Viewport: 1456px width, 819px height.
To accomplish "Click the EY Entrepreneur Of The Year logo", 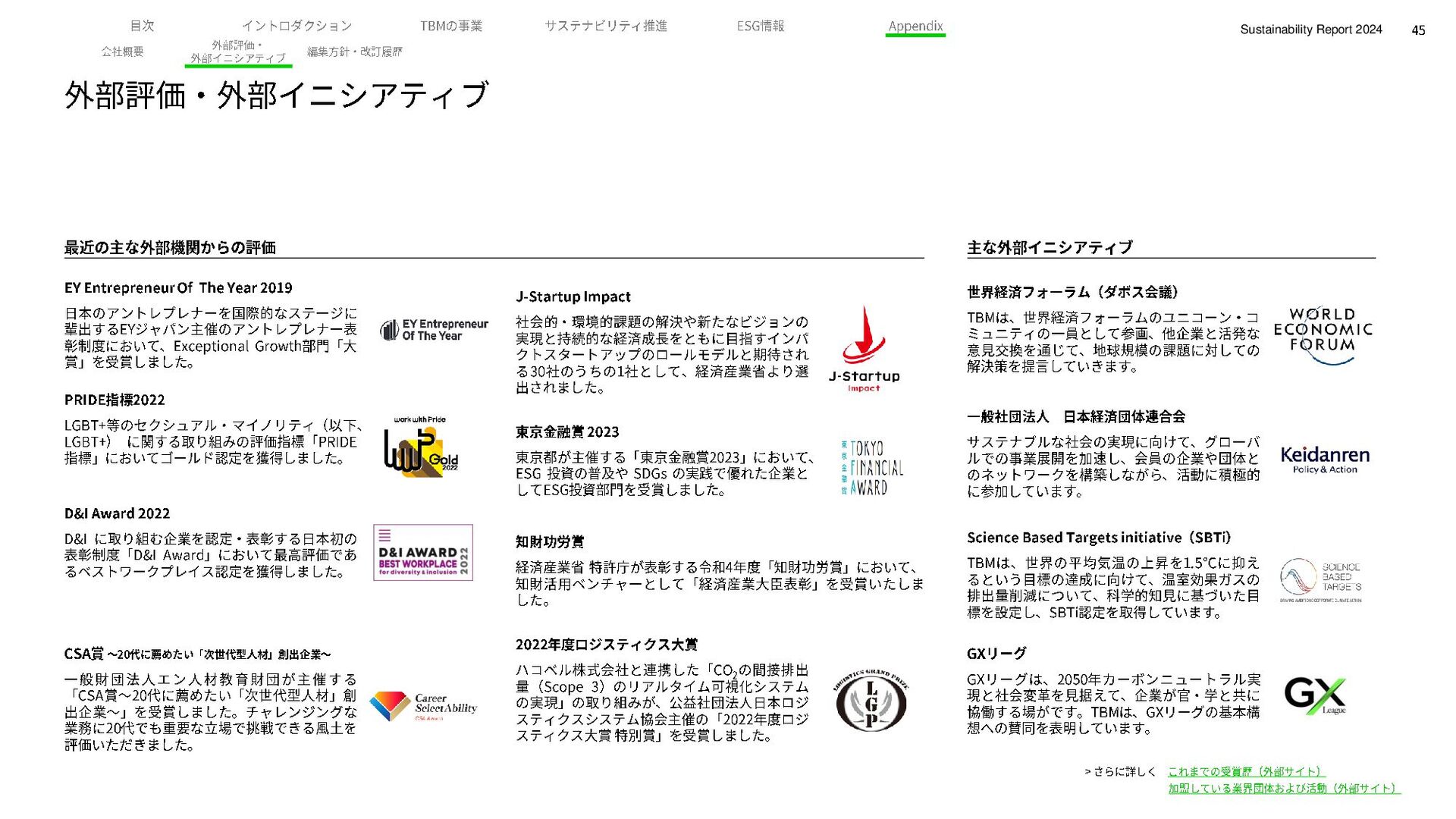I will [x=434, y=330].
